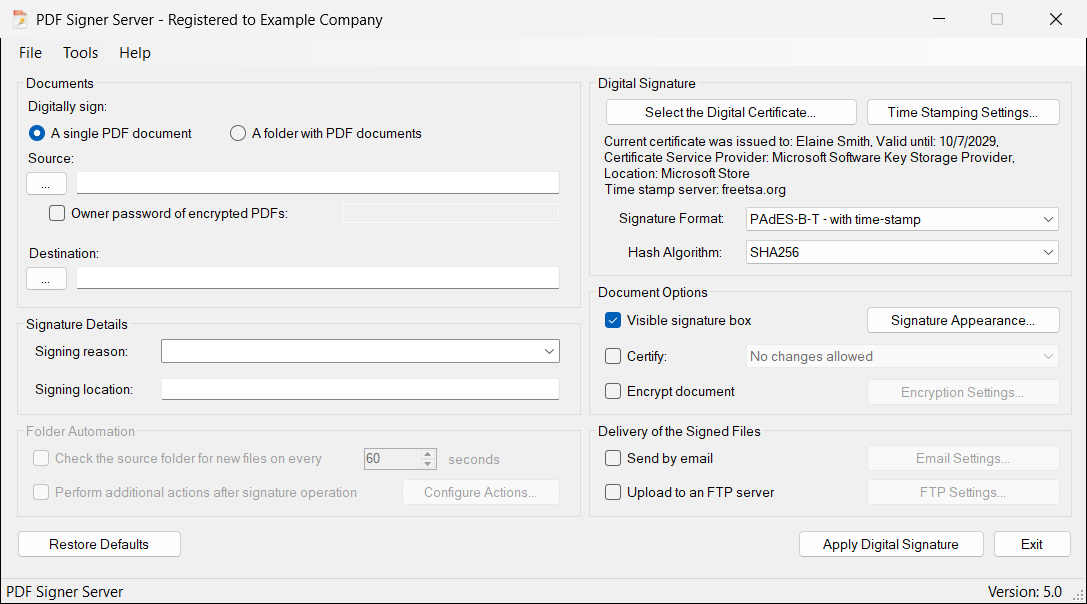Image resolution: width=1087 pixels, height=604 pixels.
Task: Browse for the Source file
Action: click(46, 184)
